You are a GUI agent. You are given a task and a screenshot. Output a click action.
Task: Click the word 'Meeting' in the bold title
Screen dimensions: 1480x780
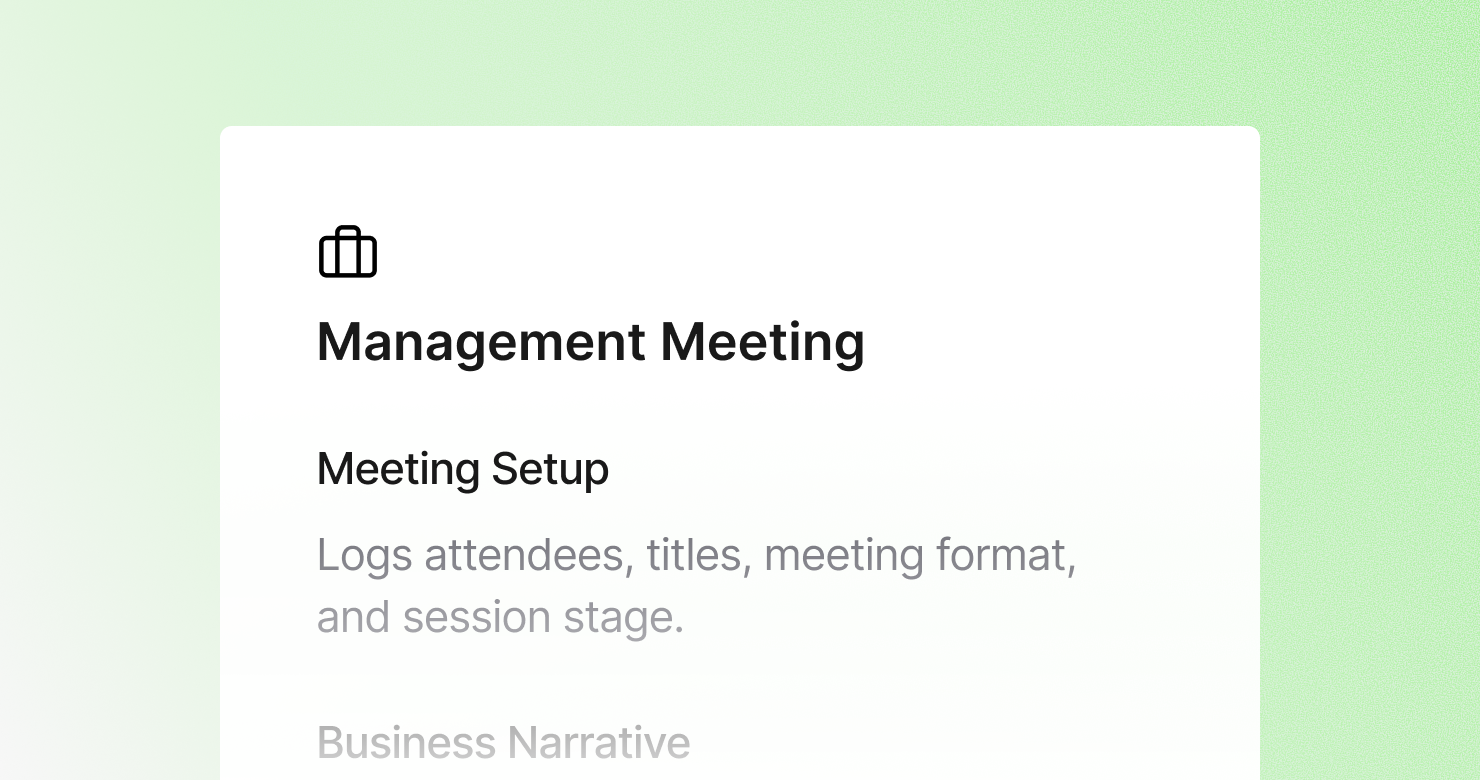coord(763,343)
